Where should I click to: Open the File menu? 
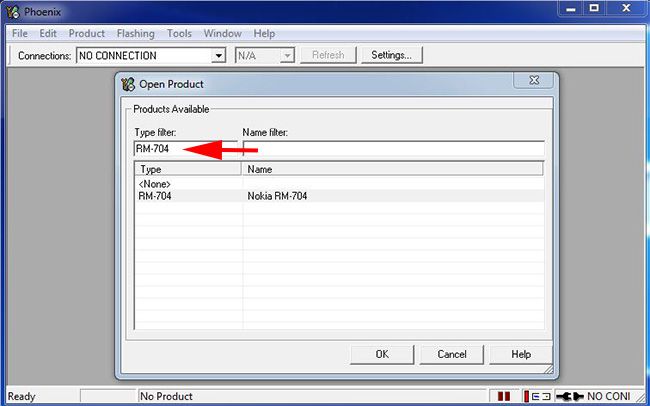click(x=19, y=34)
